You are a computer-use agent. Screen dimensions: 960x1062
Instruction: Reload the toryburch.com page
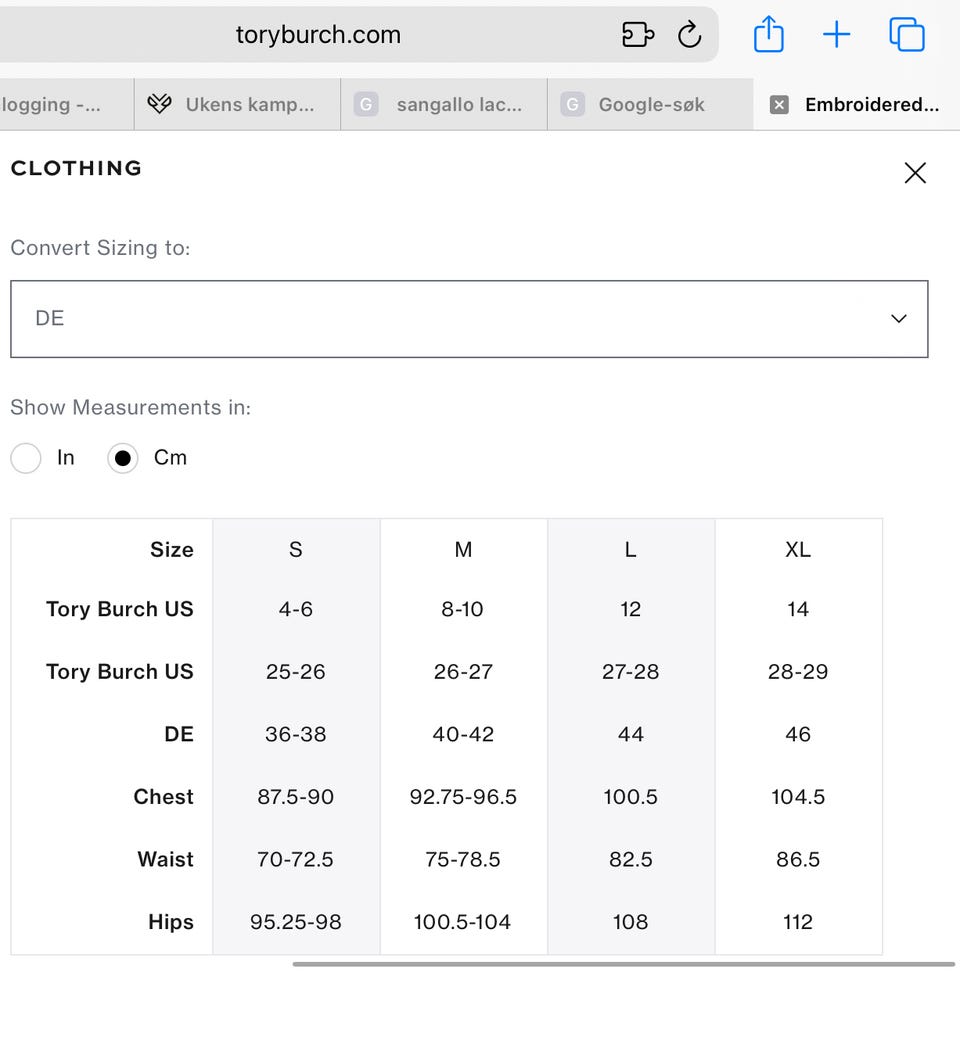[x=690, y=35]
